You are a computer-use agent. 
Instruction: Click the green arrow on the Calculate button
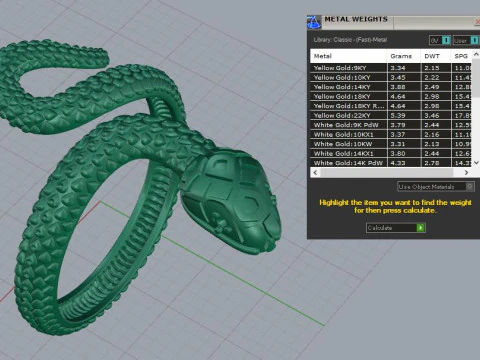tap(421, 228)
